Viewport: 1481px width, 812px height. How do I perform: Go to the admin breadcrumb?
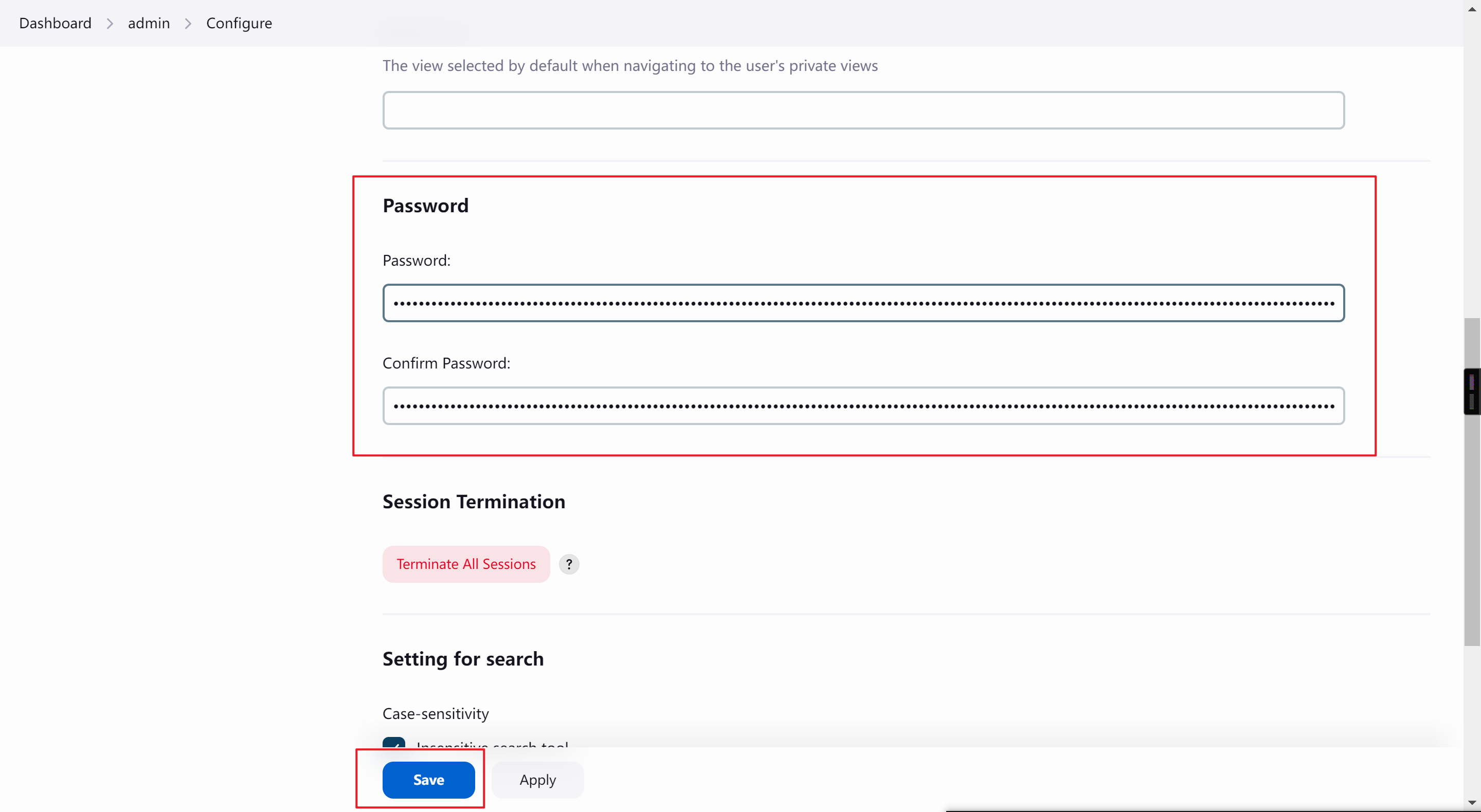click(148, 24)
